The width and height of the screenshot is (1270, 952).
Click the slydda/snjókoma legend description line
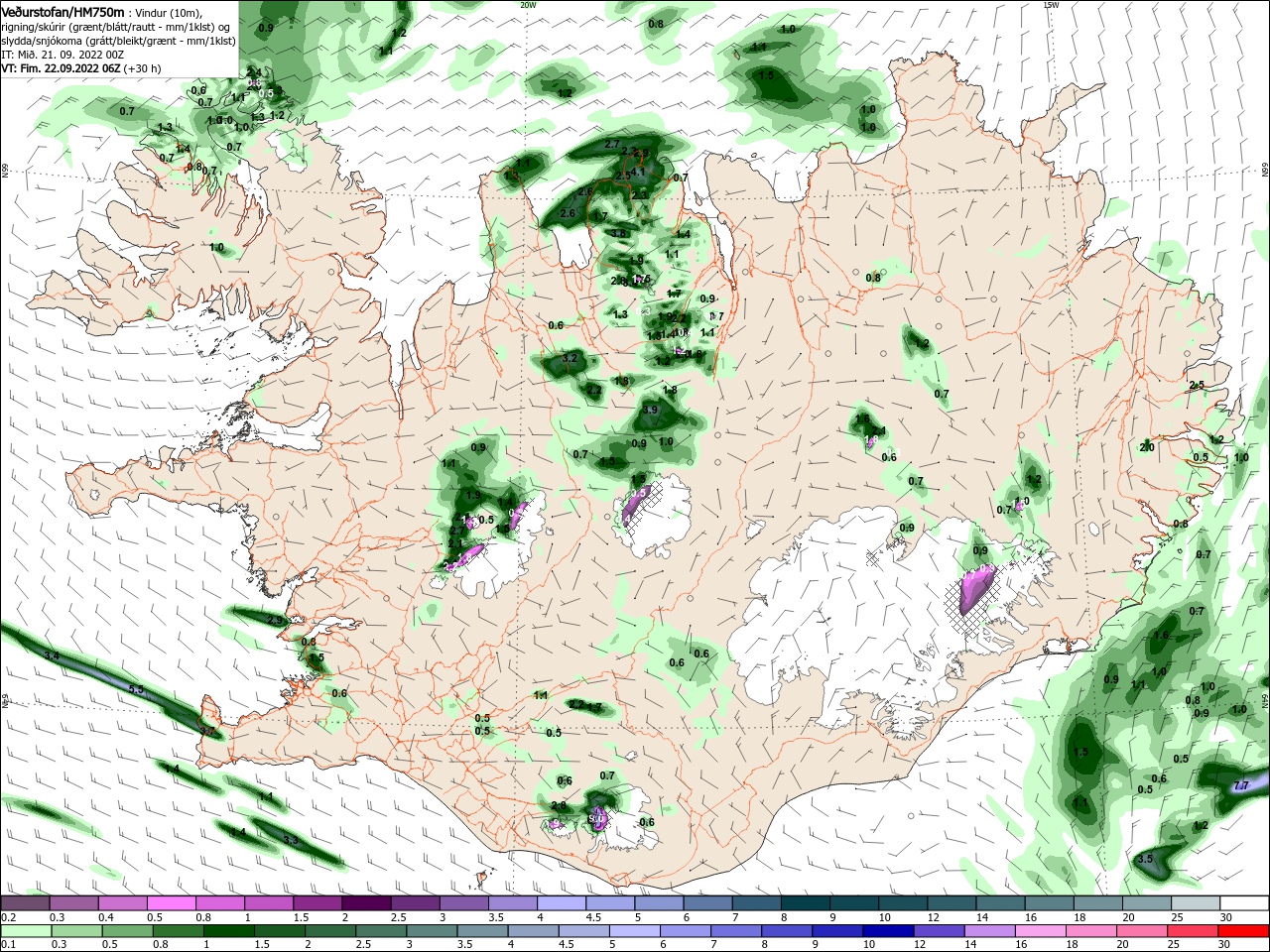(118, 41)
